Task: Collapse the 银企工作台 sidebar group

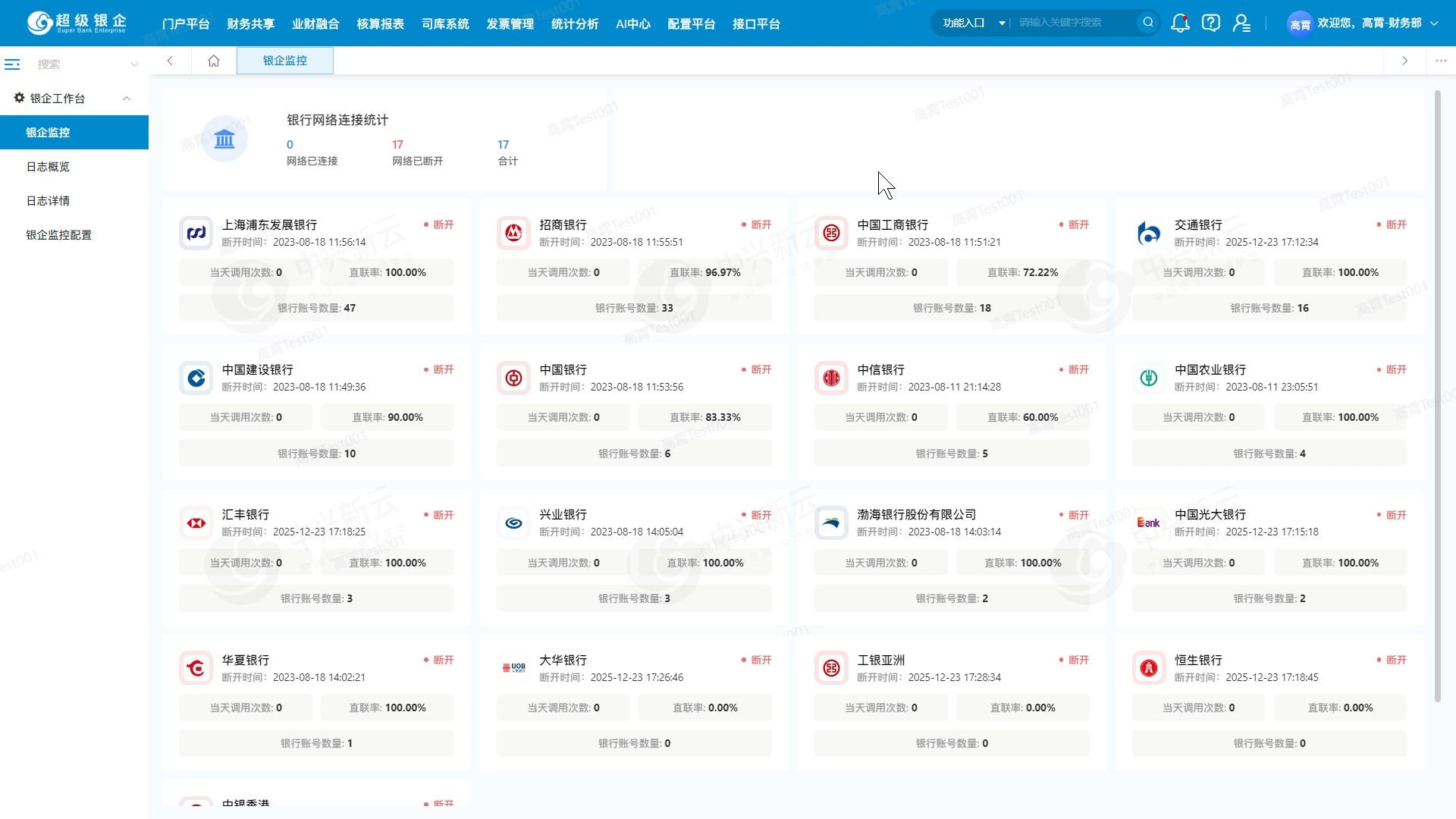Action: (127, 99)
